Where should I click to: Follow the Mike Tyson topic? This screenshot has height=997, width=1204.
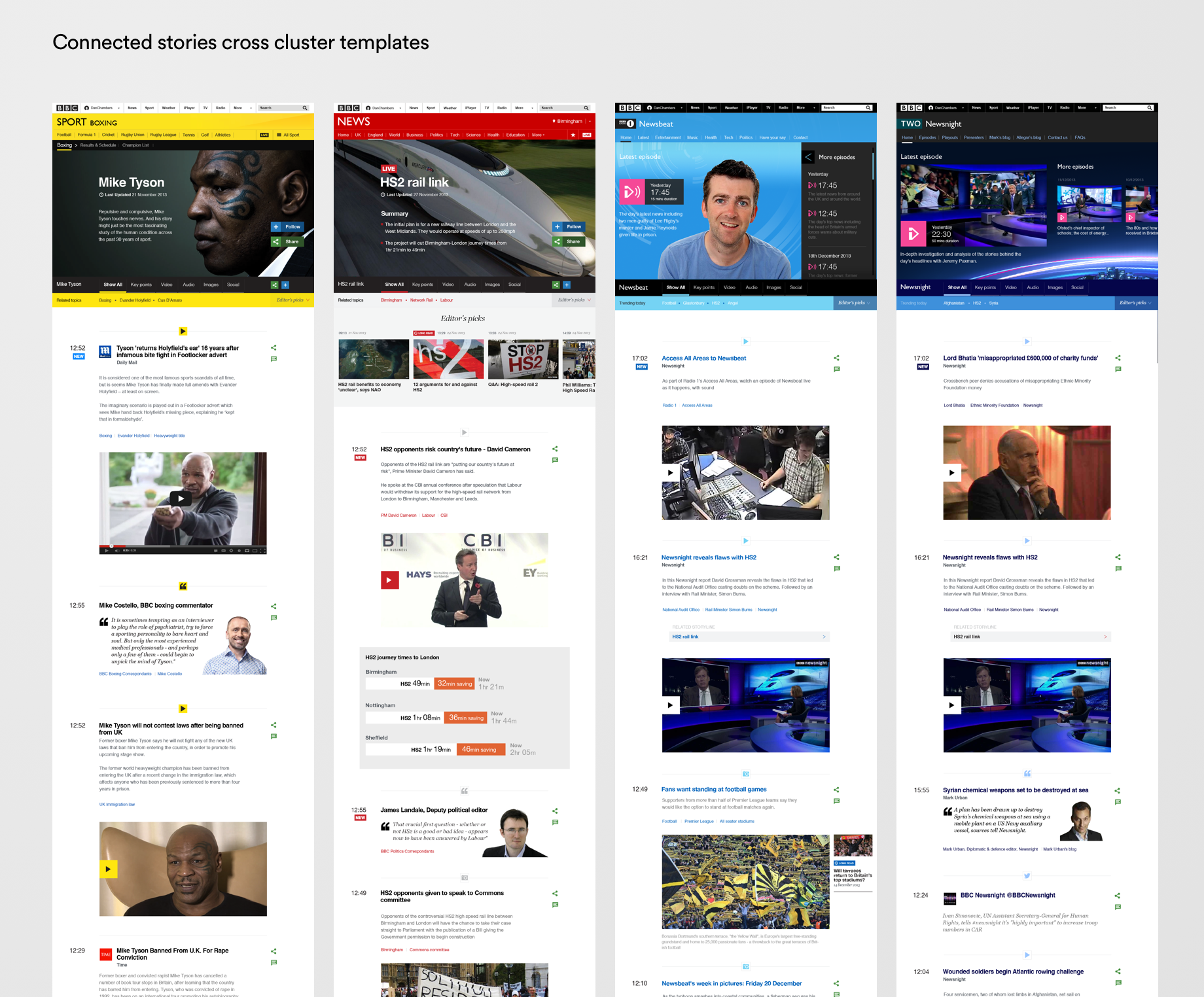[x=287, y=227]
